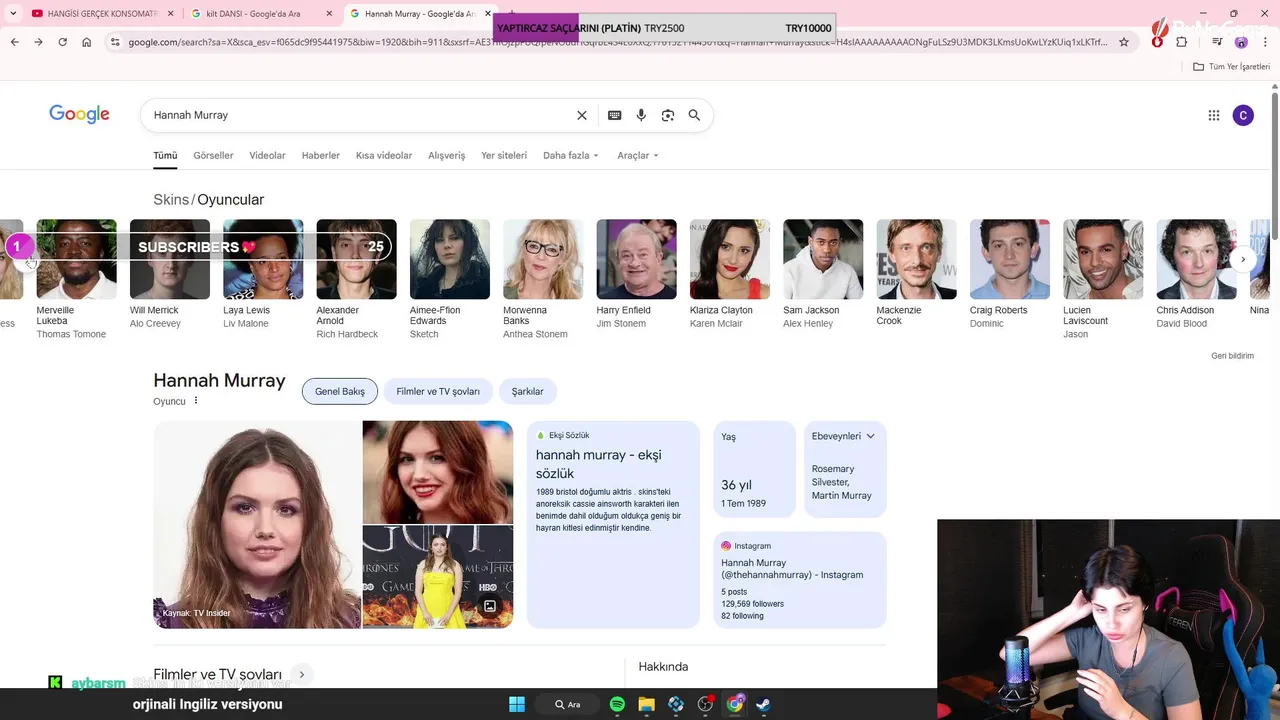The height and width of the screenshot is (720, 1280).
Task: Open the tab search dropdown arrow
Action: point(13,13)
